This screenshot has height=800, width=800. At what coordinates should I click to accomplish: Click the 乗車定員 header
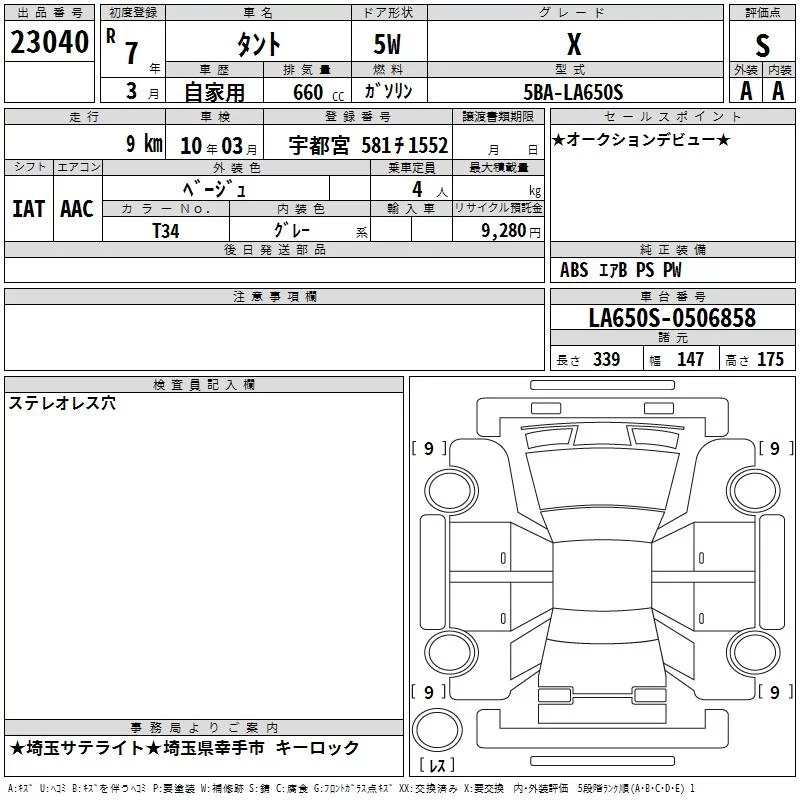[411, 167]
